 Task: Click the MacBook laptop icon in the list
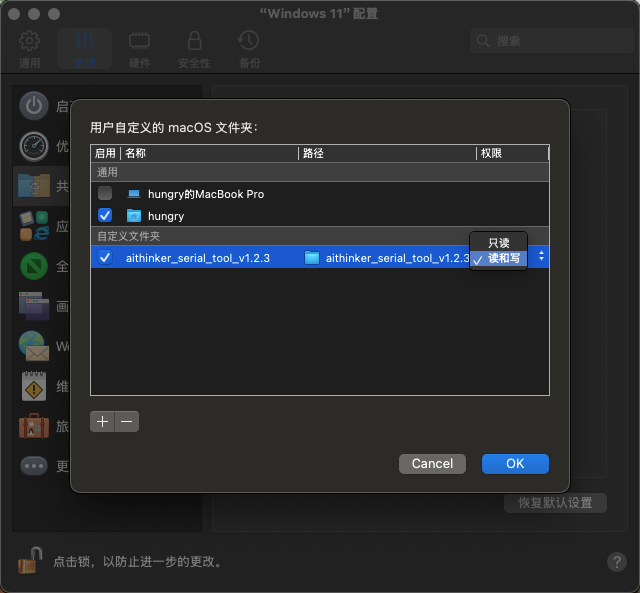[x=134, y=193]
